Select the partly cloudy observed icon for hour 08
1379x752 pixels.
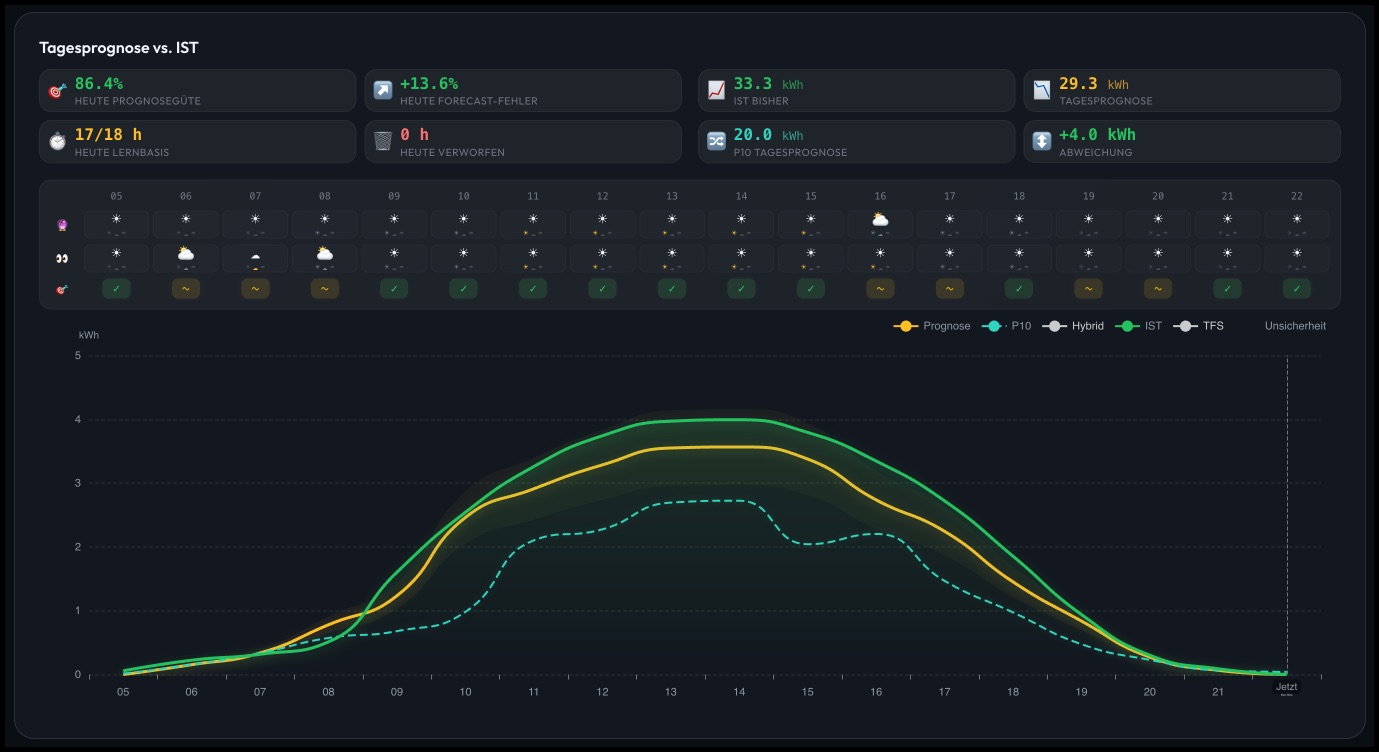coord(325,253)
